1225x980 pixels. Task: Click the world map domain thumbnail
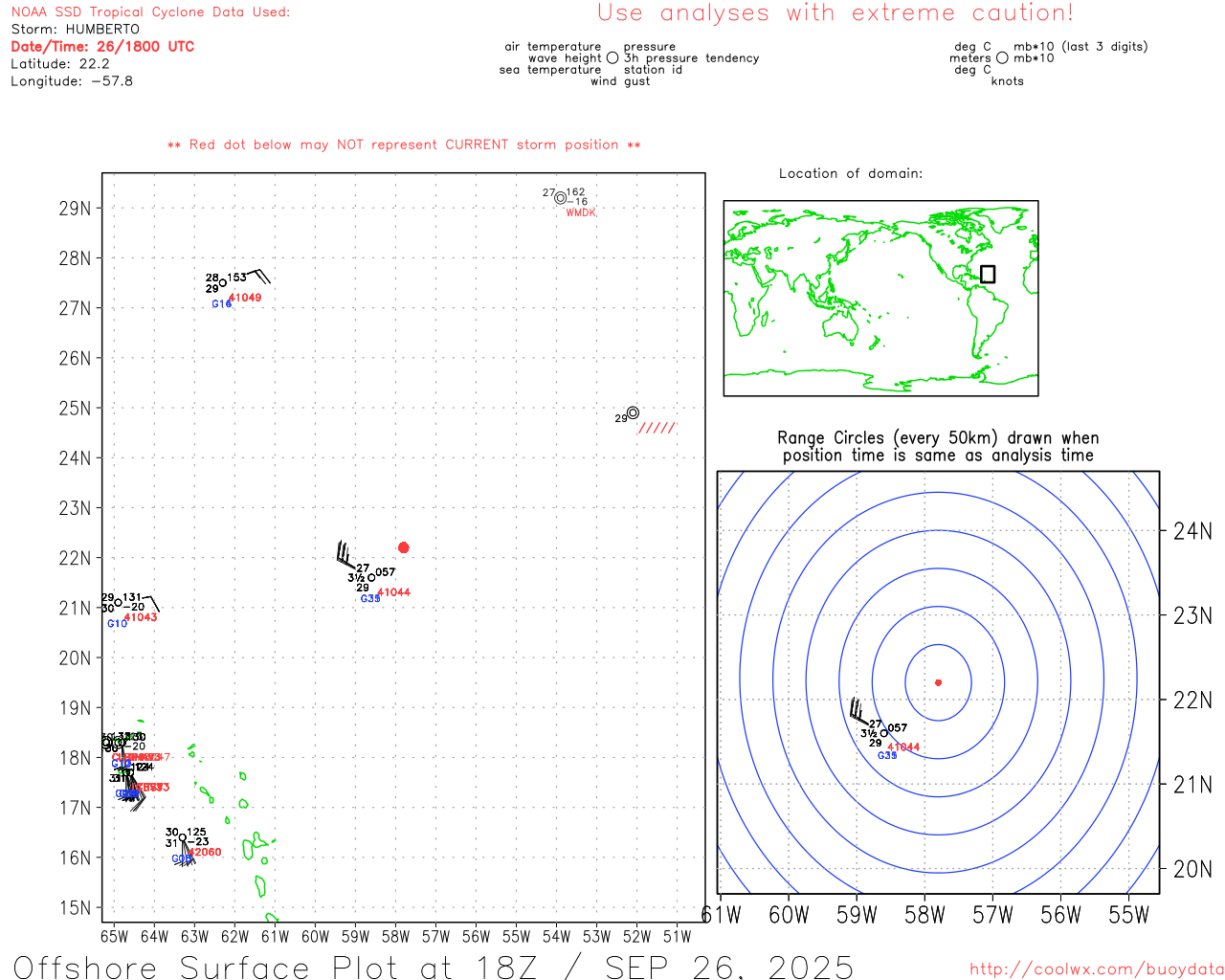point(880,299)
